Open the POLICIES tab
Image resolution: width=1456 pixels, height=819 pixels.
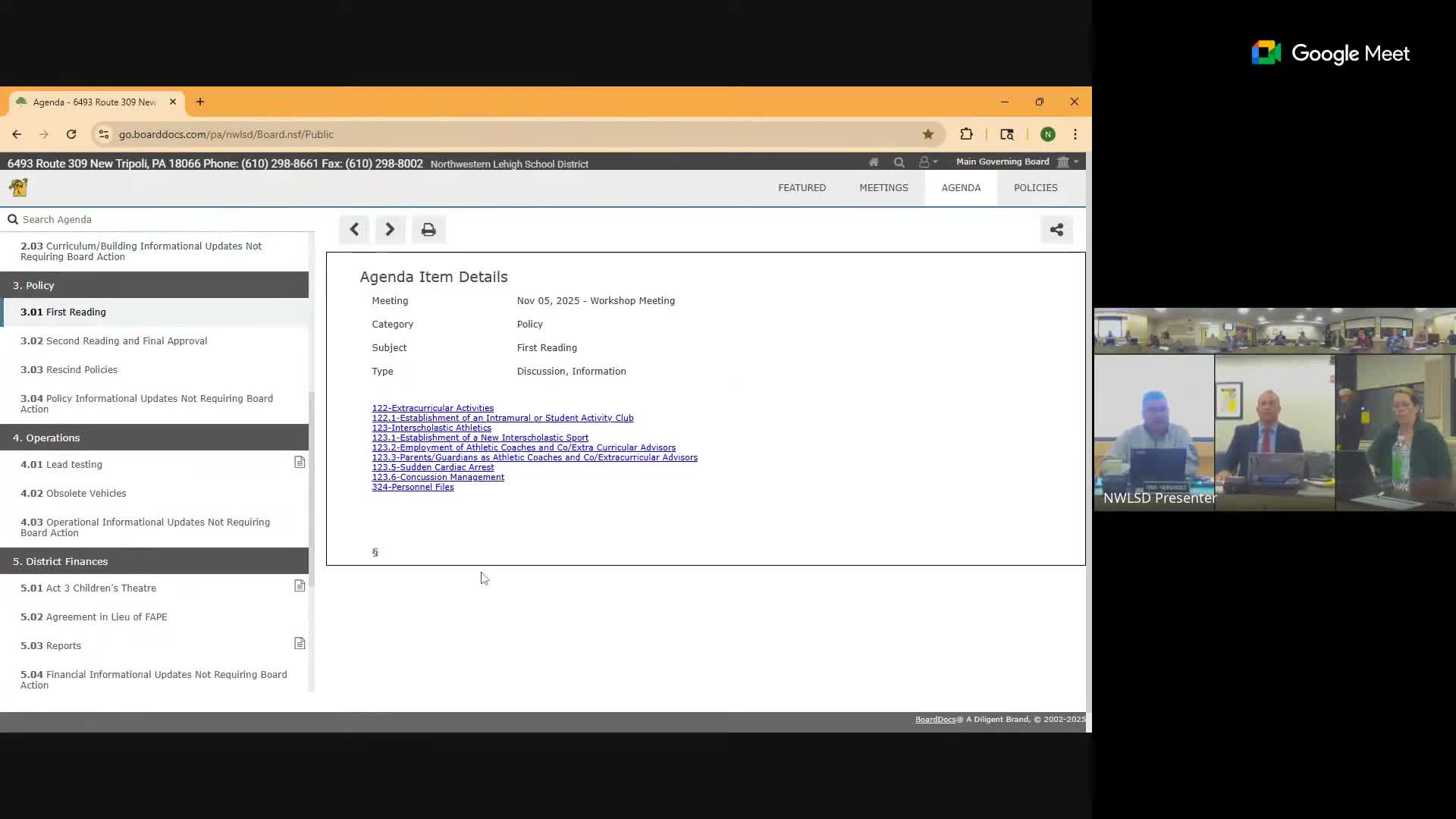[x=1035, y=188]
